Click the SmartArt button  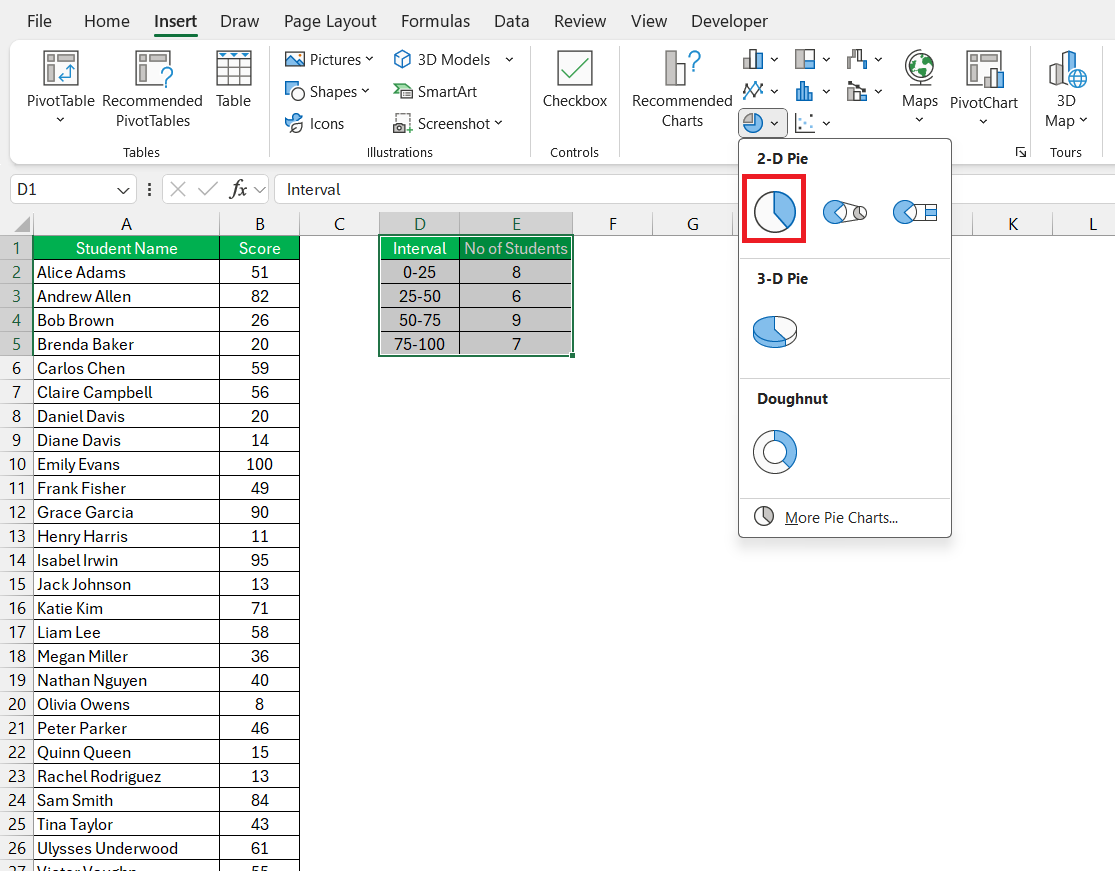[x=434, y=92]
